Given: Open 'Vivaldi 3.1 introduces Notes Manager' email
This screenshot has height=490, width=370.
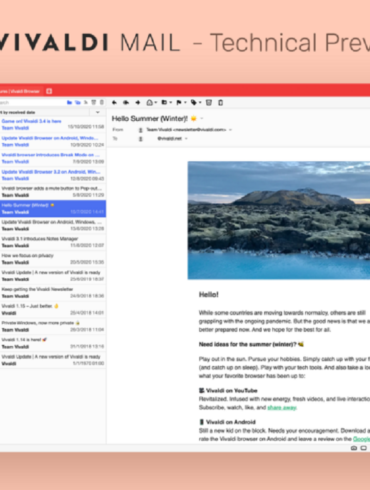Looking at the screenshot, I should point(53,242).
